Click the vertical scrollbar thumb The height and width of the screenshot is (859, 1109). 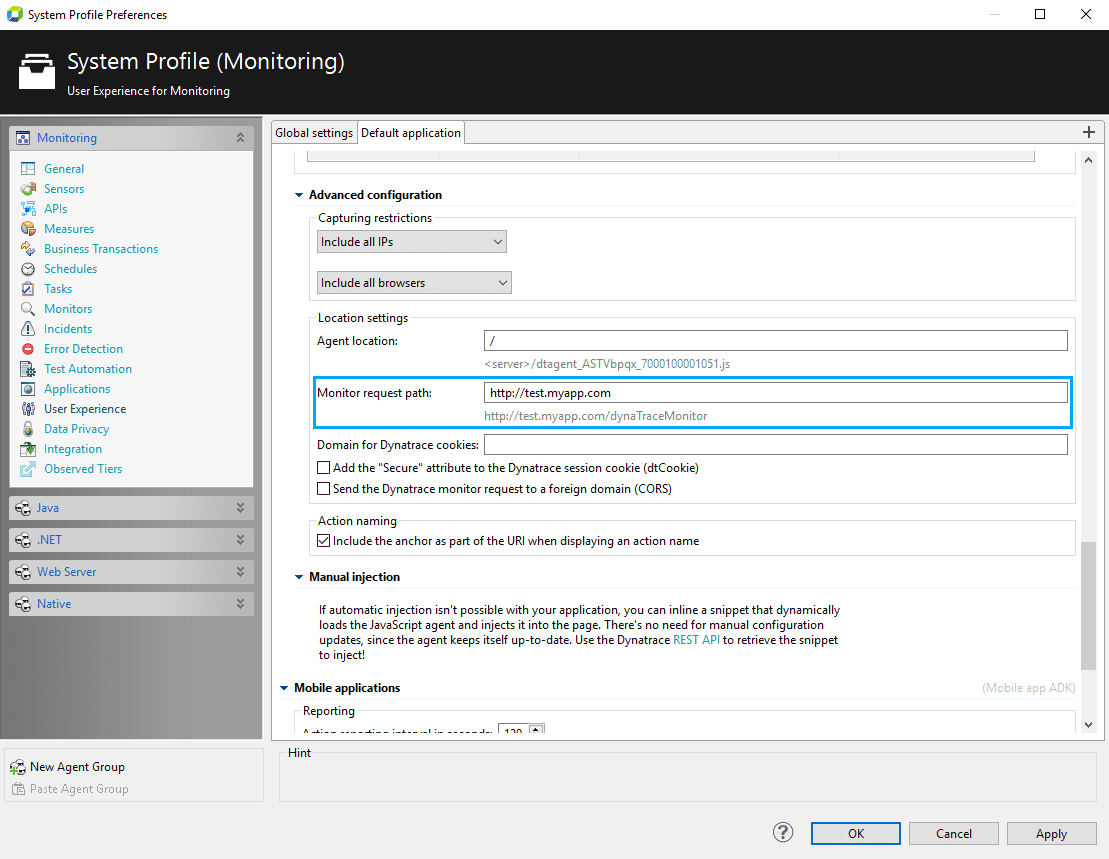(x=1088, y=604)
